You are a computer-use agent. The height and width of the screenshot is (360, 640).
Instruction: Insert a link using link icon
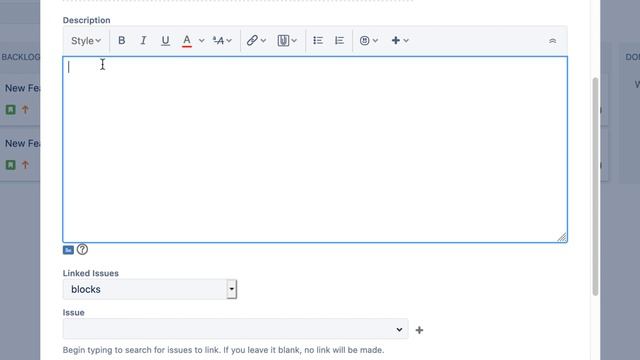(252, 40)
